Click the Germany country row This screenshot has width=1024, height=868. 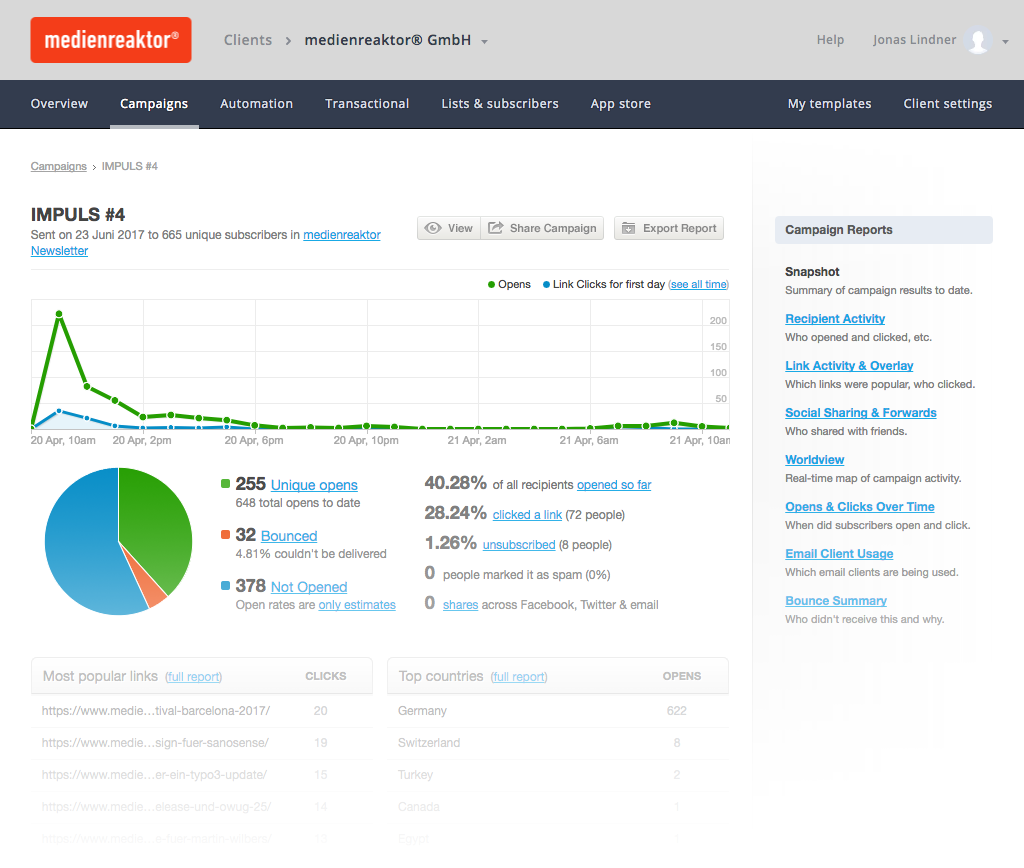tap(558, 711)
